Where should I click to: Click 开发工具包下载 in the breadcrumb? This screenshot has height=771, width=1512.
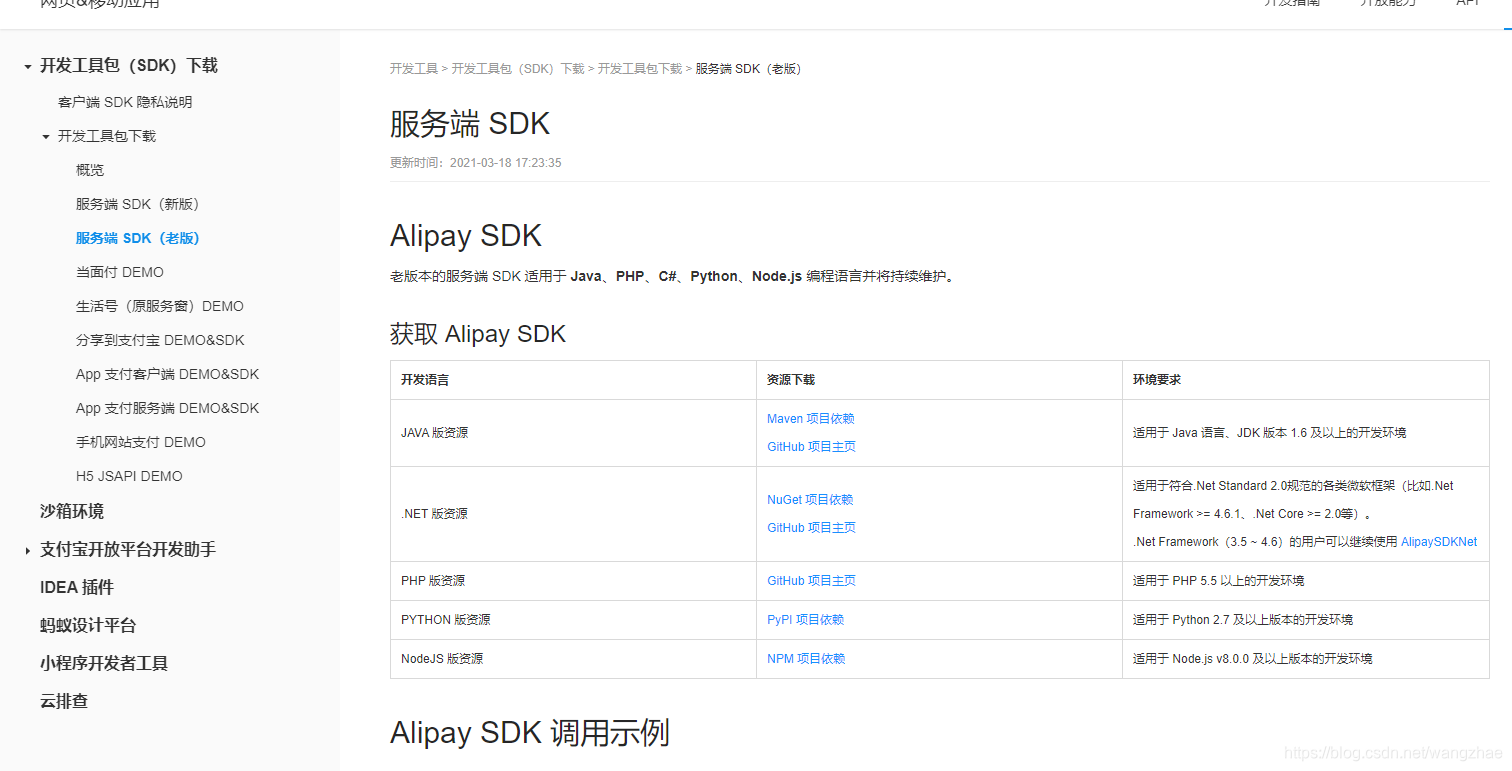(x=640, y=69)
